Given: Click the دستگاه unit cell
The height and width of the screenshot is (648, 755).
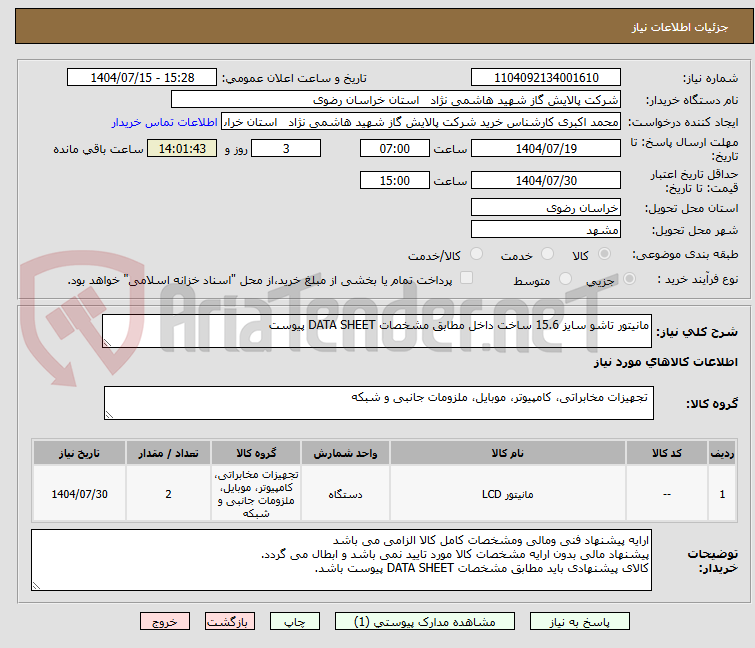Looking at the screenshot, I should 345,494.
